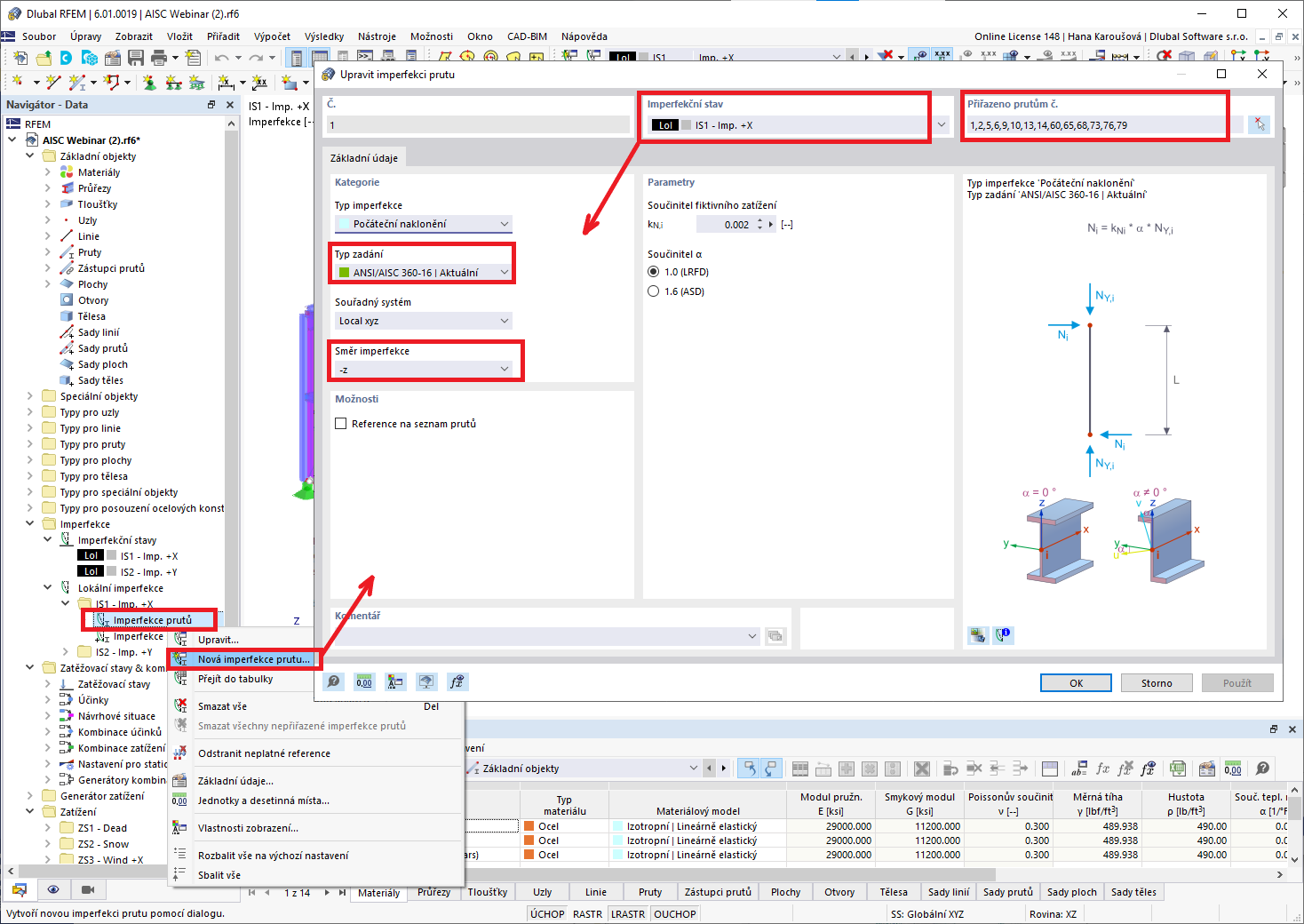1304x924 pixels.
Task: Click the redo arrow icon
Action: (256, 58)
